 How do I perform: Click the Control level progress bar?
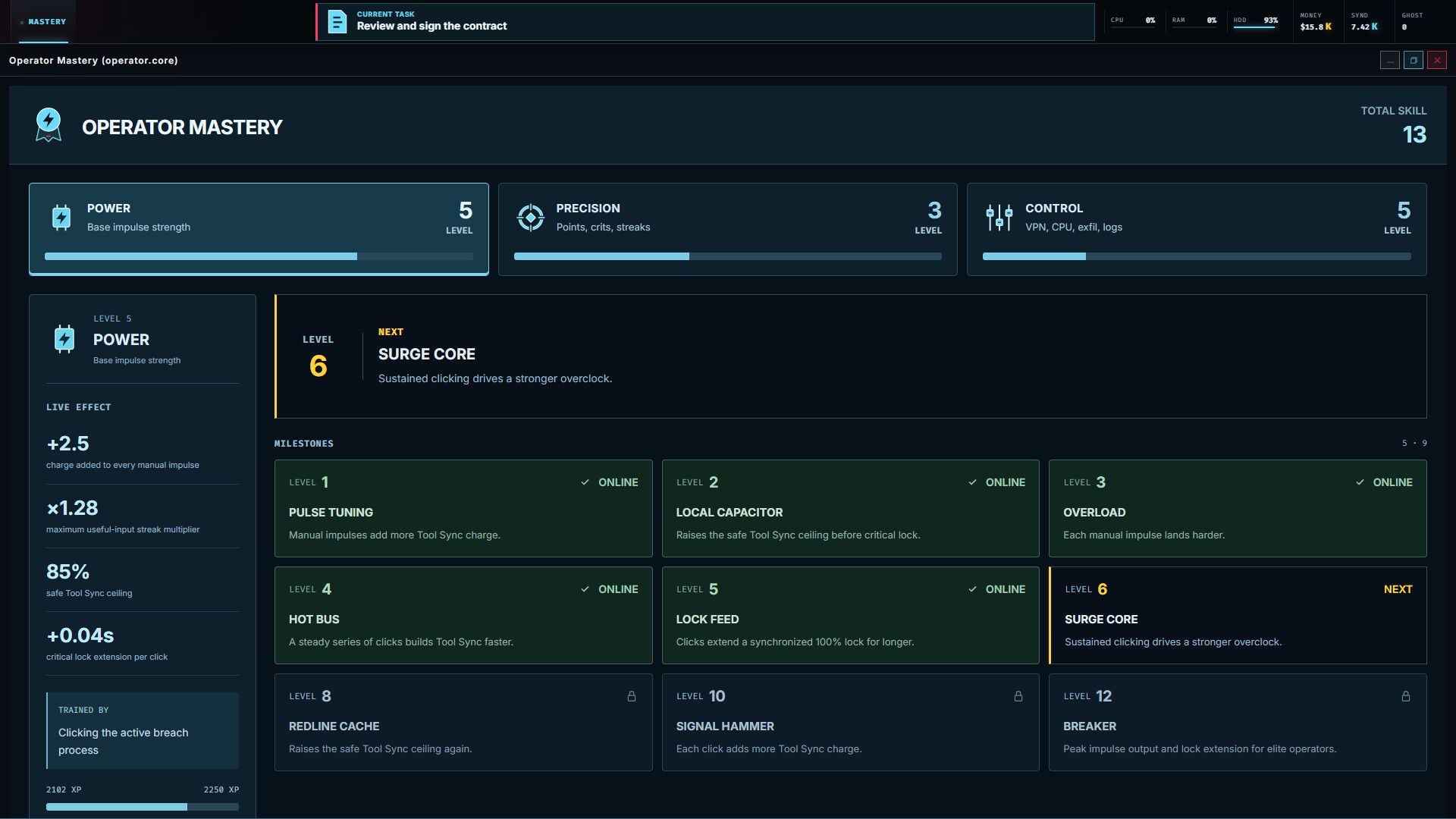coord(1197,256)
